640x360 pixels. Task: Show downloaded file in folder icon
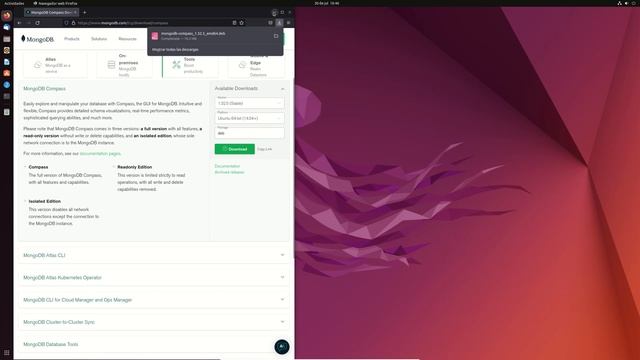click(276, 36)
